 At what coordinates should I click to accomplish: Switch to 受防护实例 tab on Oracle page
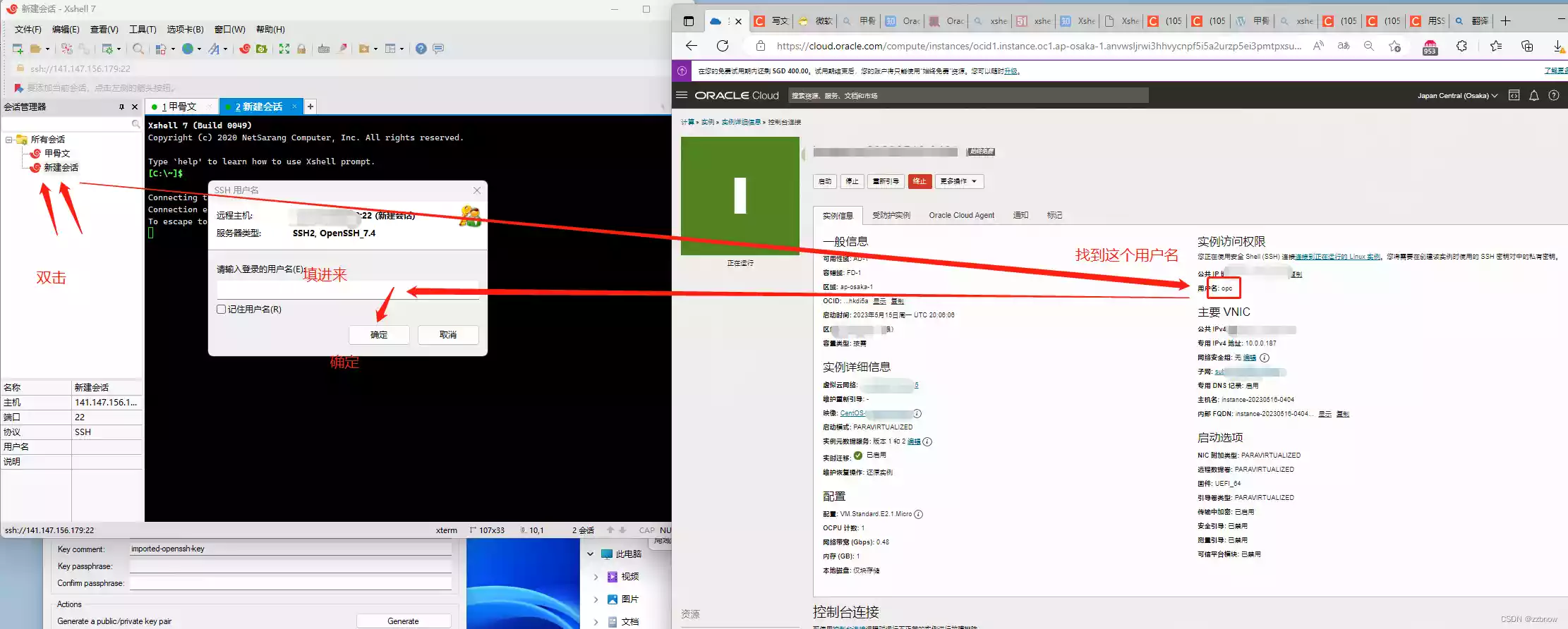pyautogui.click(x=891, y=215)
